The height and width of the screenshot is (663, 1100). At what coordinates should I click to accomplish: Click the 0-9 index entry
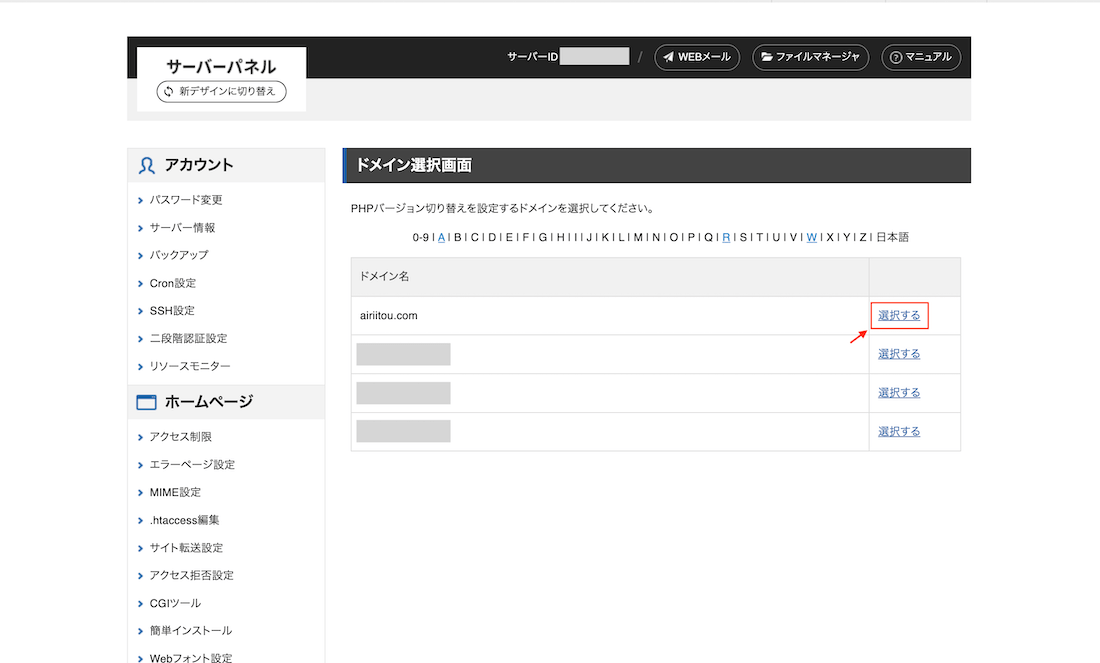(x=420, y=237)
